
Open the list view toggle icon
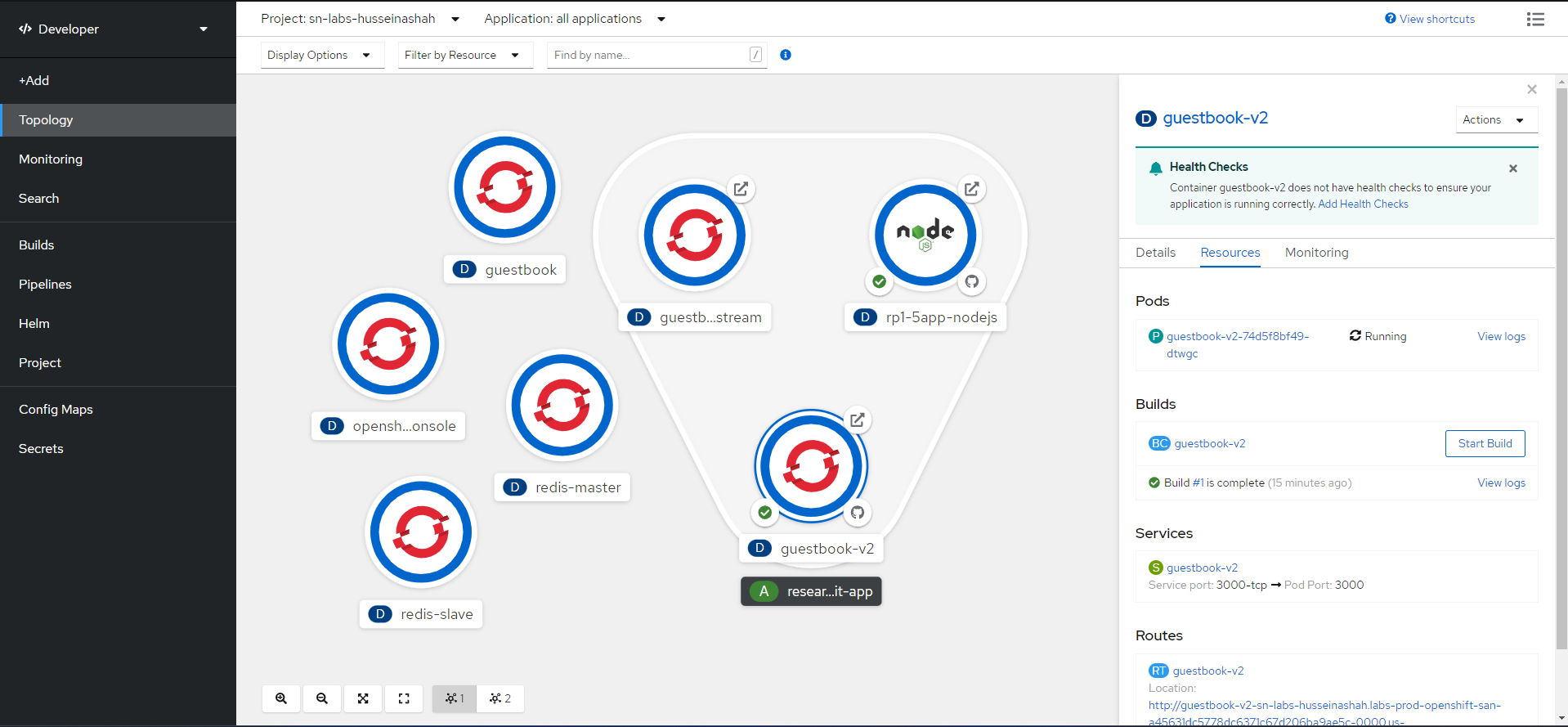[x=1535, y=19]
